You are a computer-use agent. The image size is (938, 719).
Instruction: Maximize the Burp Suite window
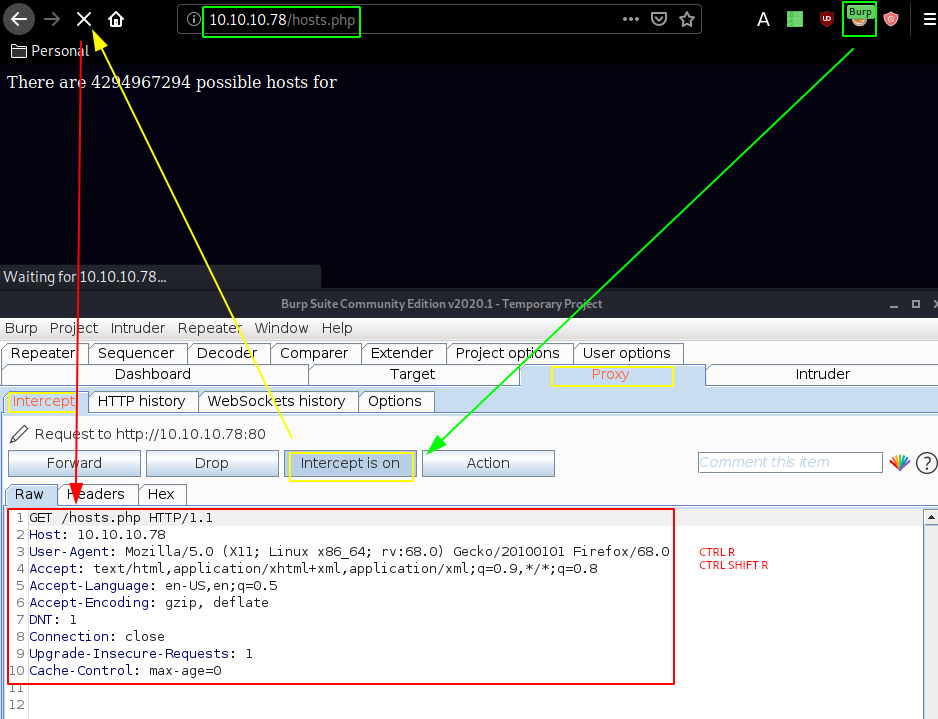(916, 304)
